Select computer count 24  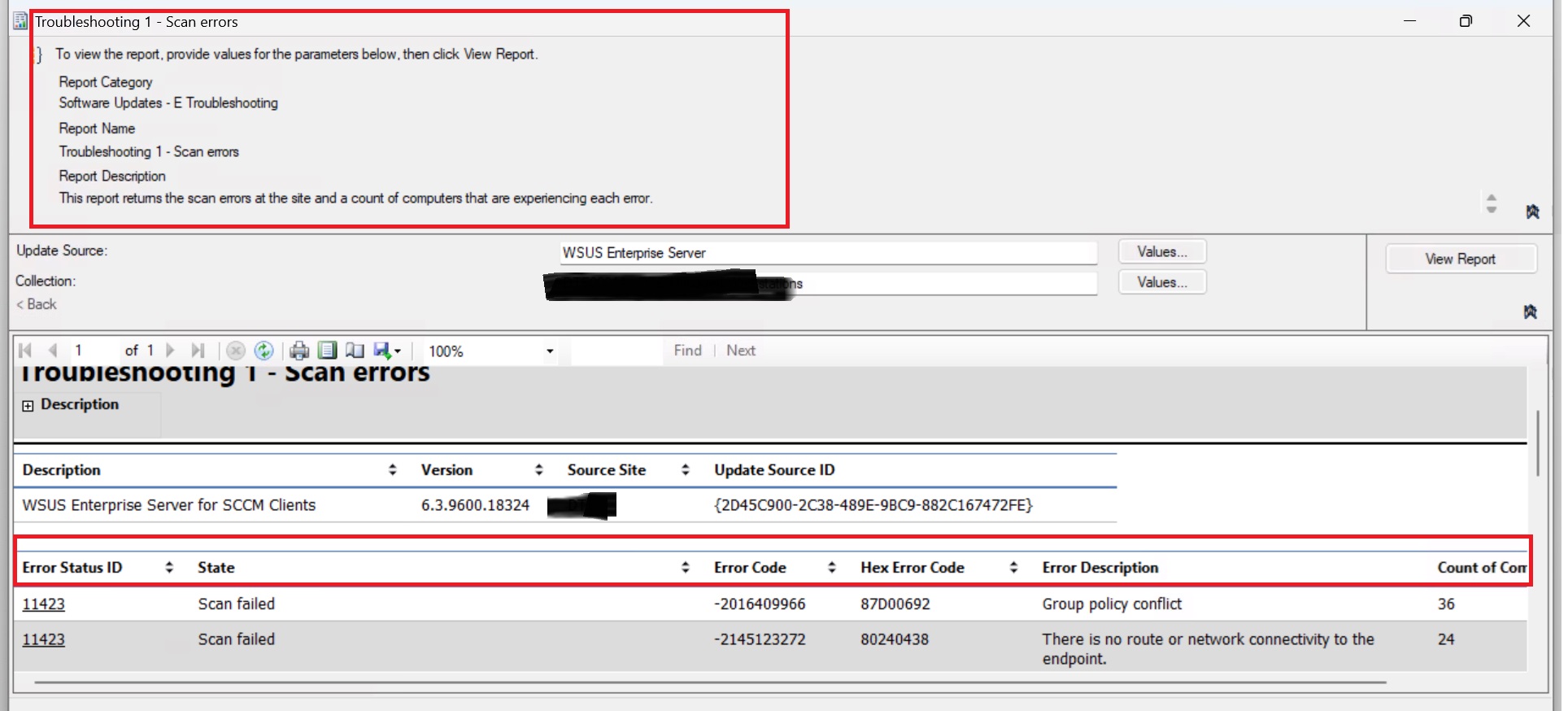[1446, 639]
